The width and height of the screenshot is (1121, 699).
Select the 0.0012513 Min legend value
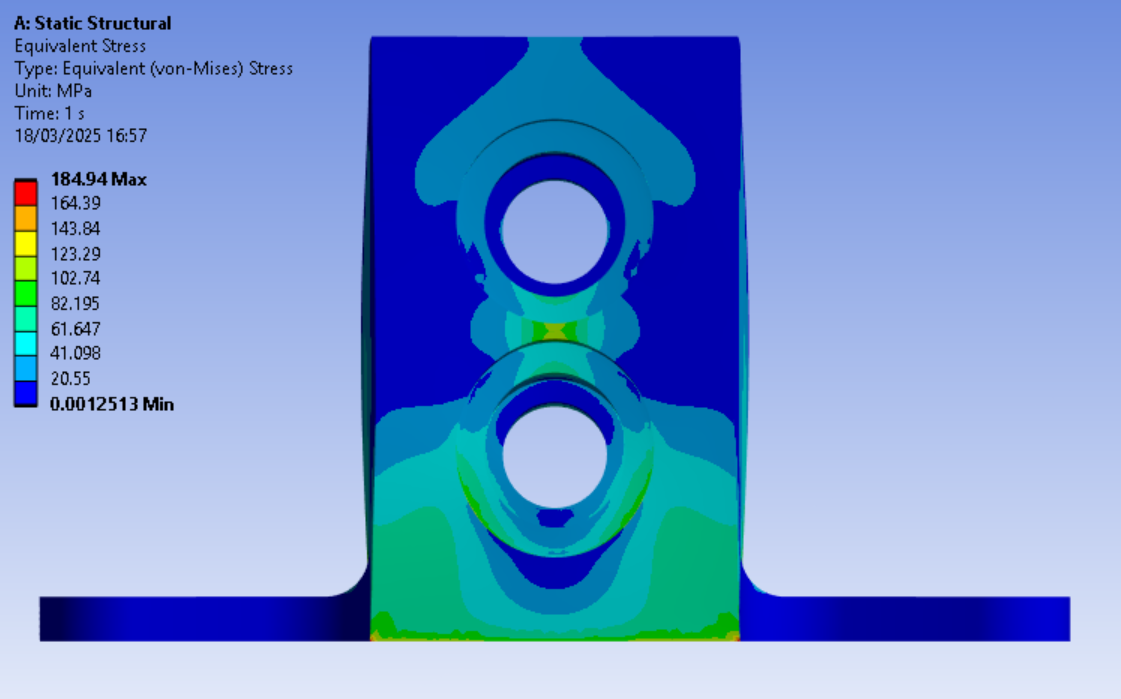click(111, 405)
